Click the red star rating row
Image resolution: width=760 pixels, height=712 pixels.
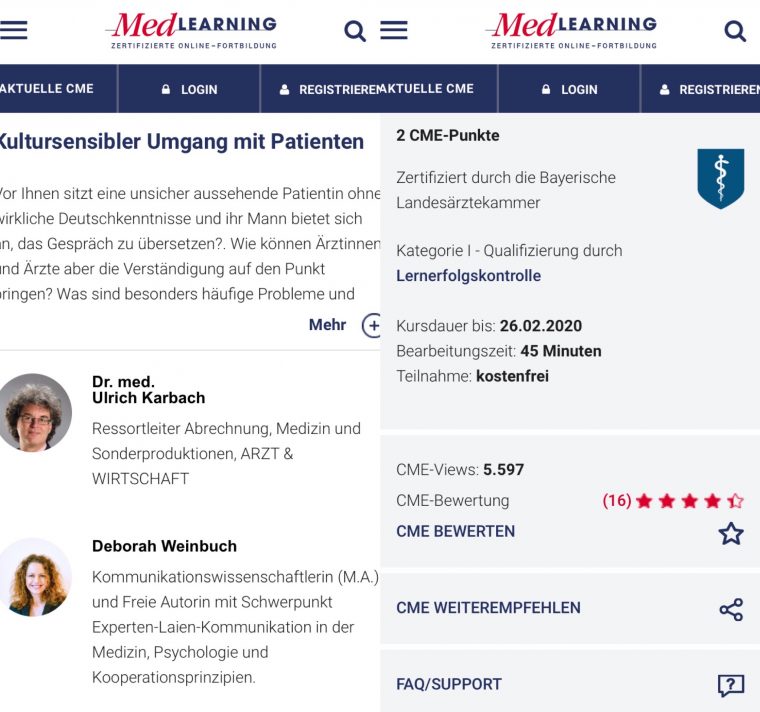click(689, 501)
